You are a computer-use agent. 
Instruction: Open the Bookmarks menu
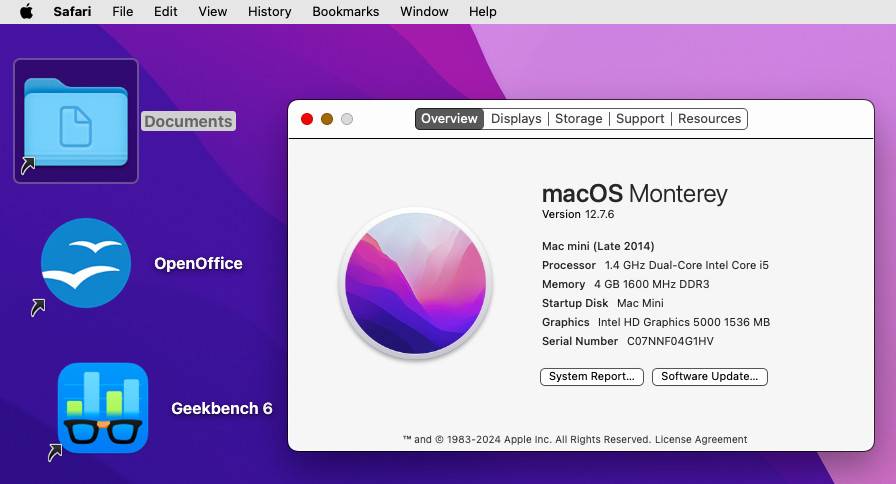pos(346,12)
